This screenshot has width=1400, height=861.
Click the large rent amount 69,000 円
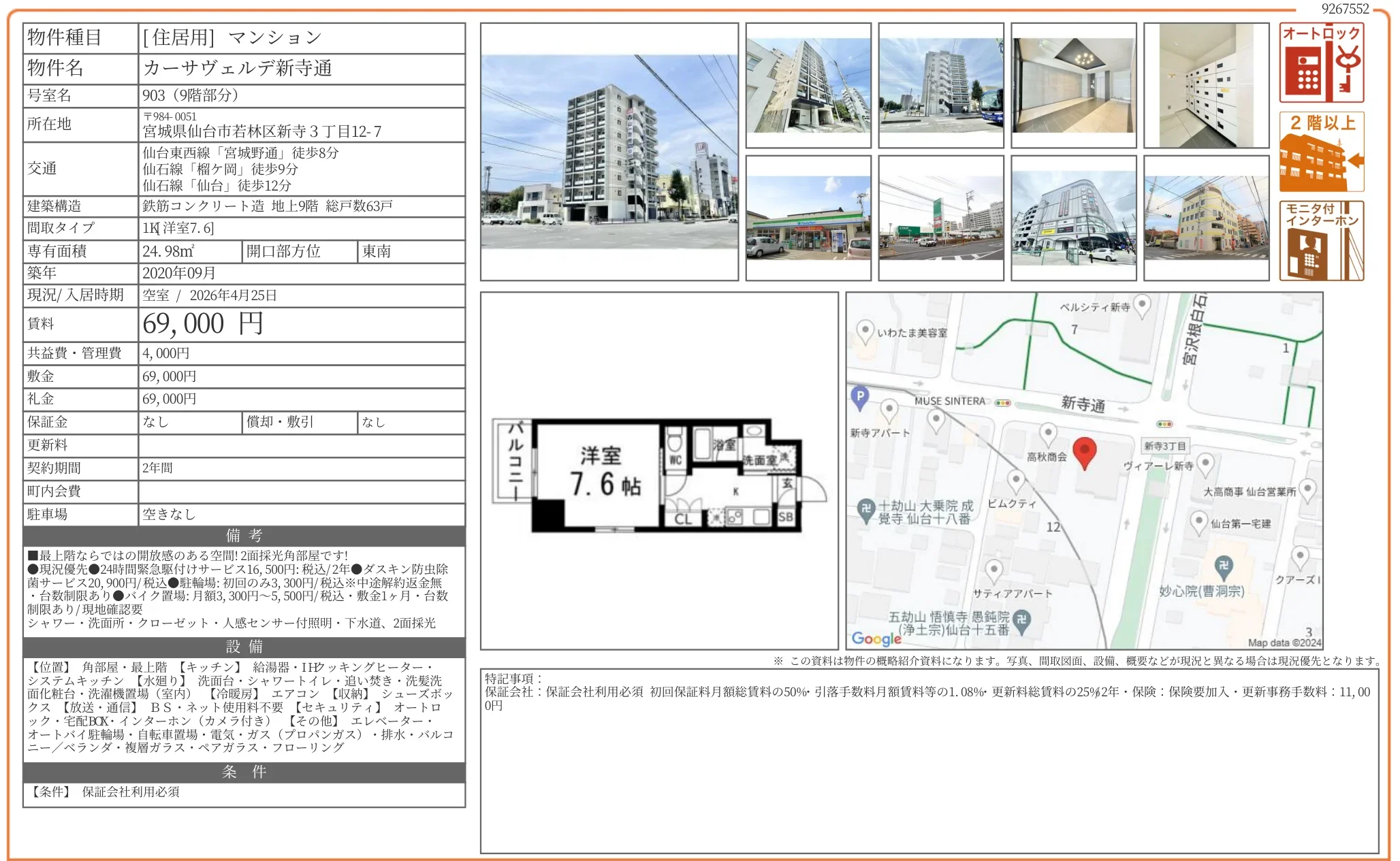pos(203,324)
